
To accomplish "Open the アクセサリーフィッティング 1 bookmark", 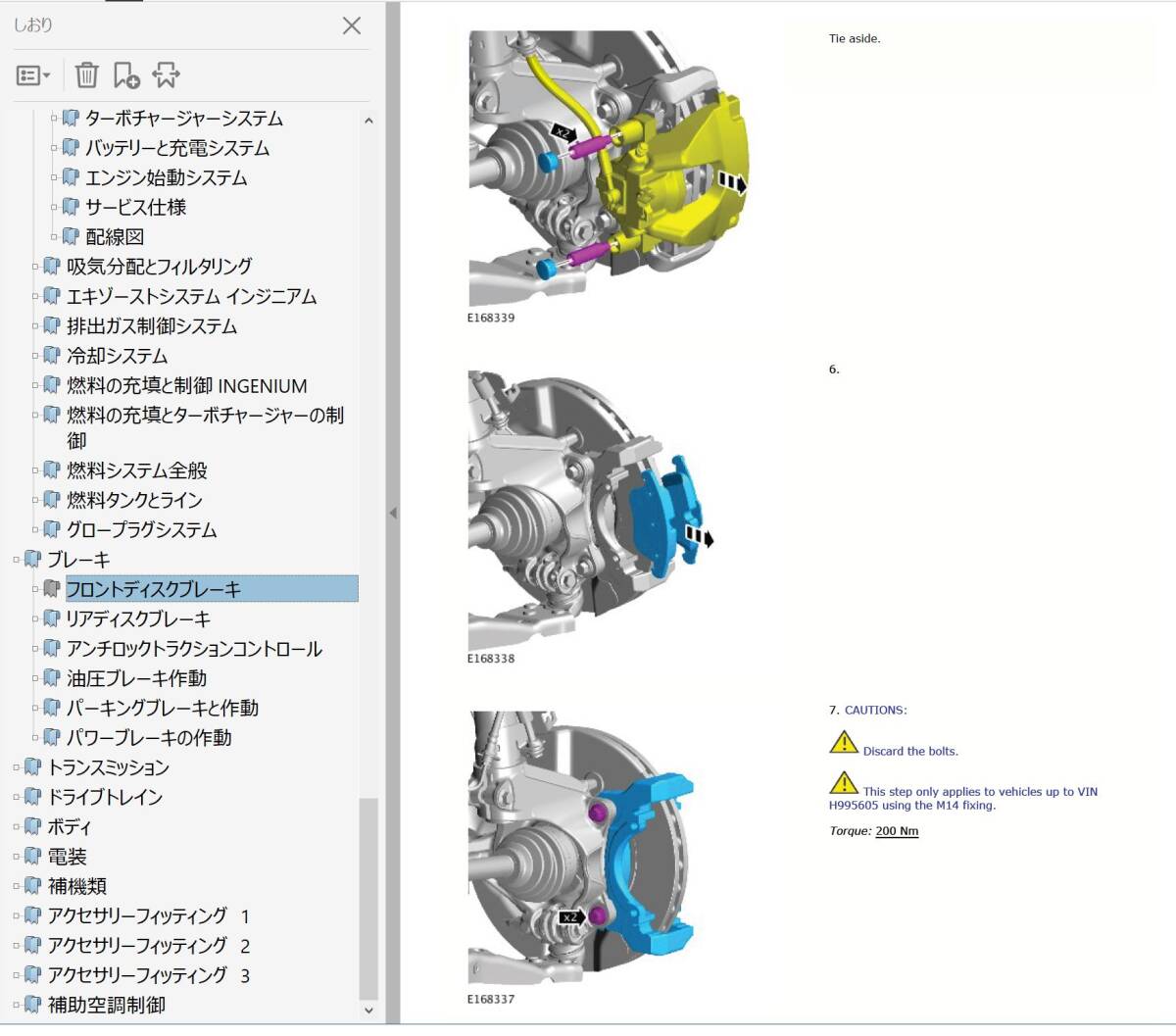I will click(x=148, y=915).
